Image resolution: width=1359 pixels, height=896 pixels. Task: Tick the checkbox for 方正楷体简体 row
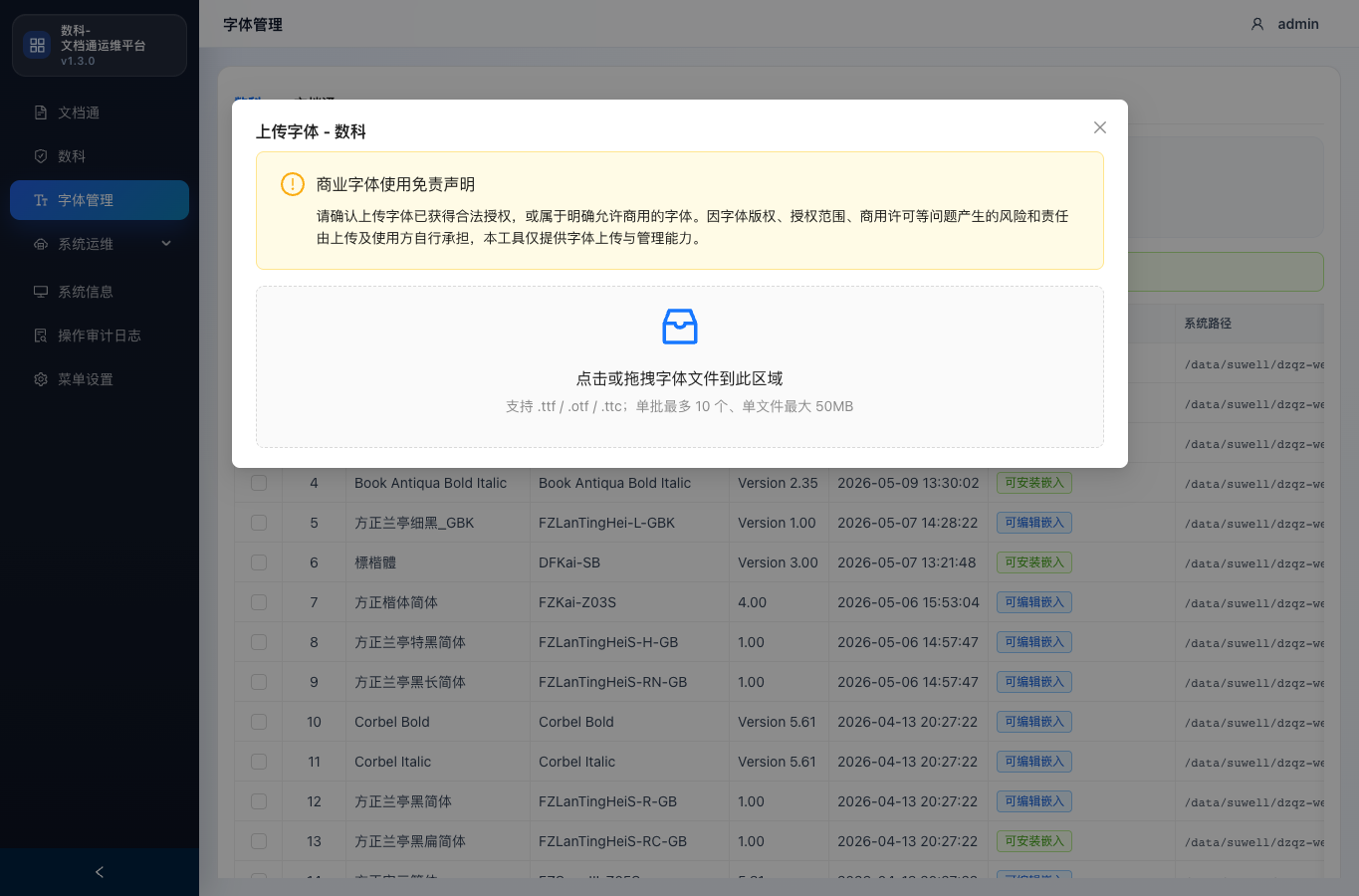(259, 602)
